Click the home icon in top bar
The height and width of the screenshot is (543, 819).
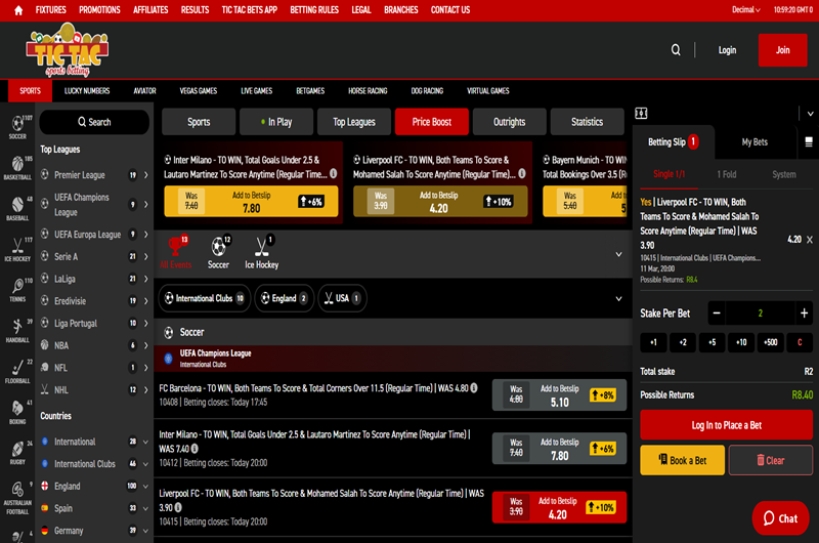coord(18,10)
